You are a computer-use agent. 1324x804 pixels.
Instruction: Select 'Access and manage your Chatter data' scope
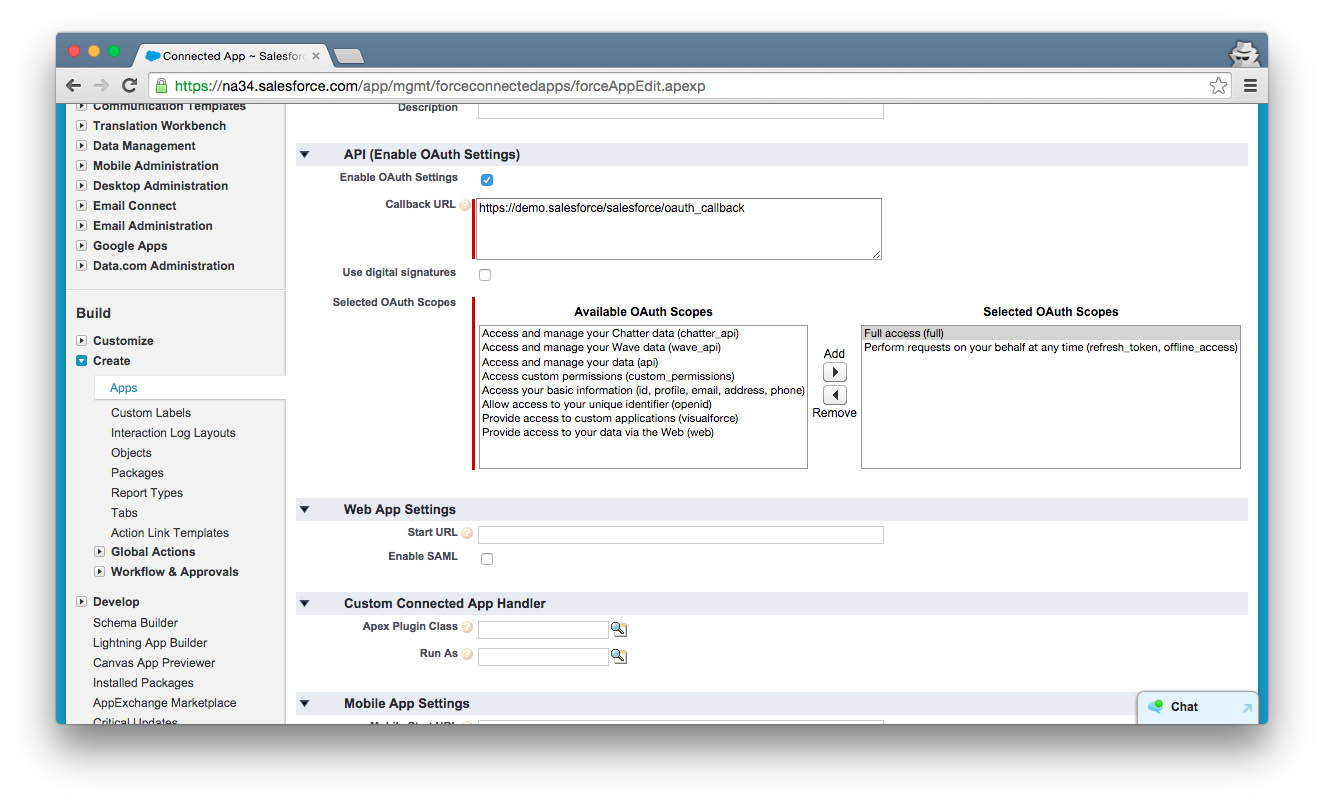point(643,334)
